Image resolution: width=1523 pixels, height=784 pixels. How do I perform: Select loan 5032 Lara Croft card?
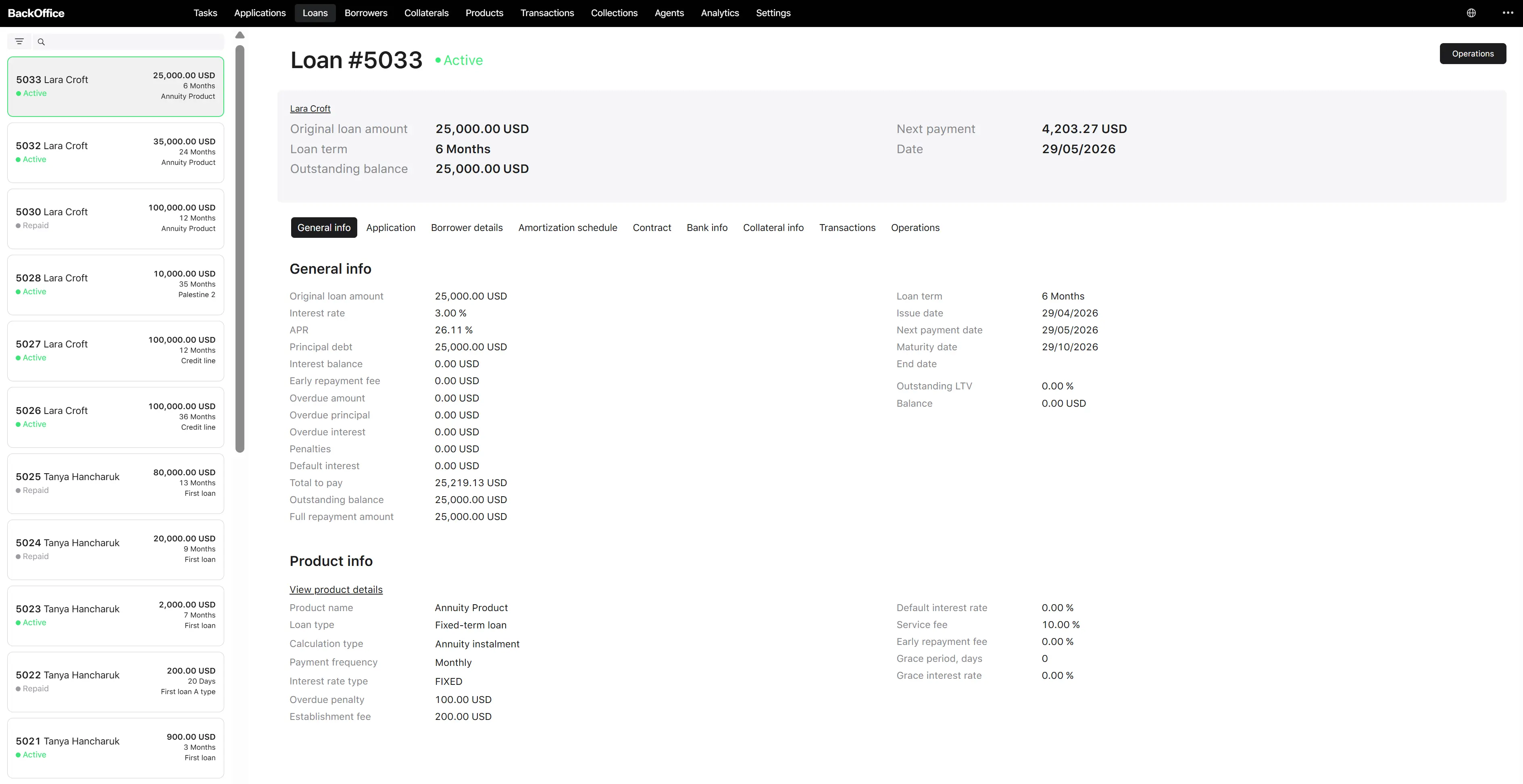[115, 152]
